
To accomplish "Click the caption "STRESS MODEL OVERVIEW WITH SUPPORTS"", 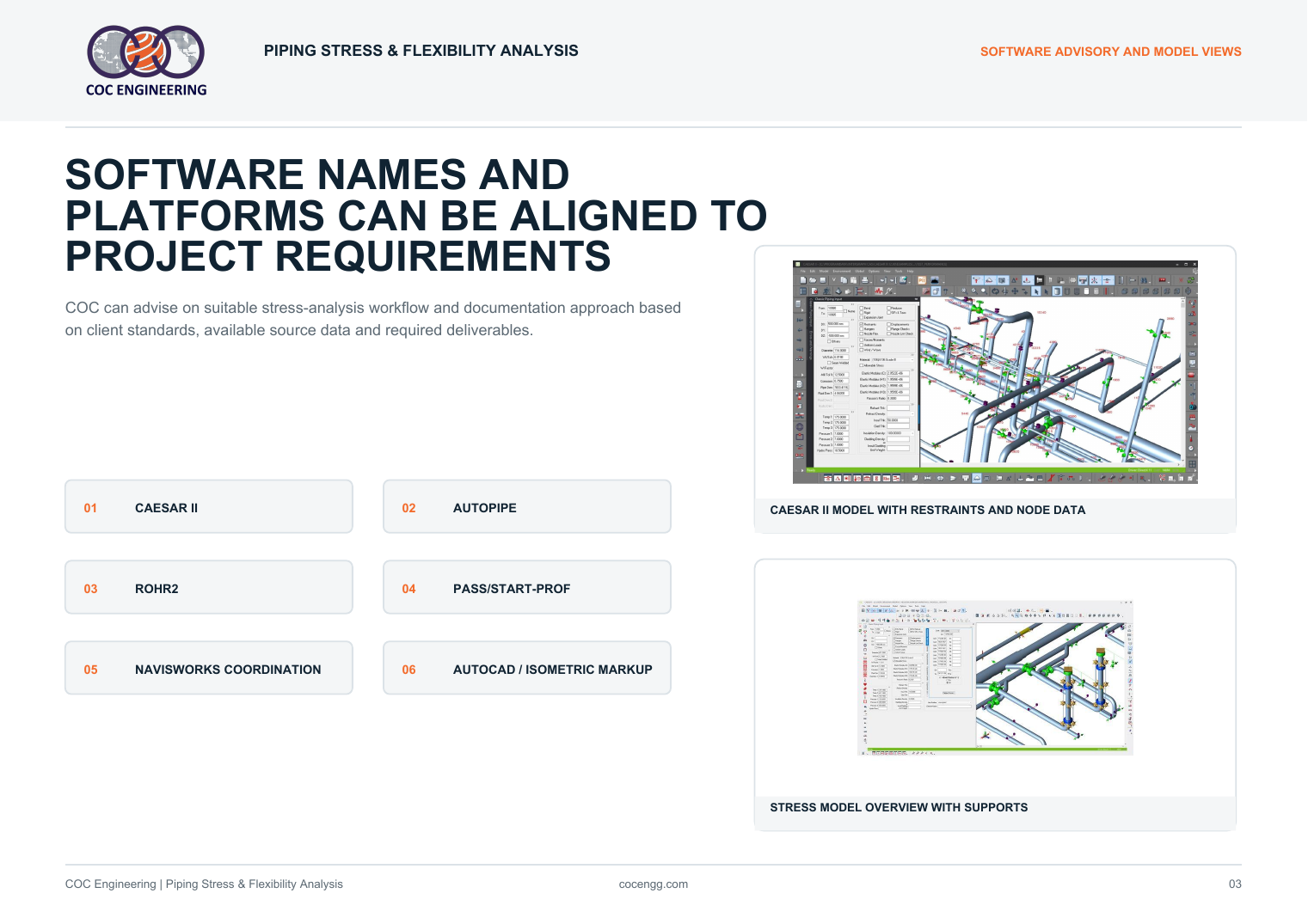I will [899, 807].
